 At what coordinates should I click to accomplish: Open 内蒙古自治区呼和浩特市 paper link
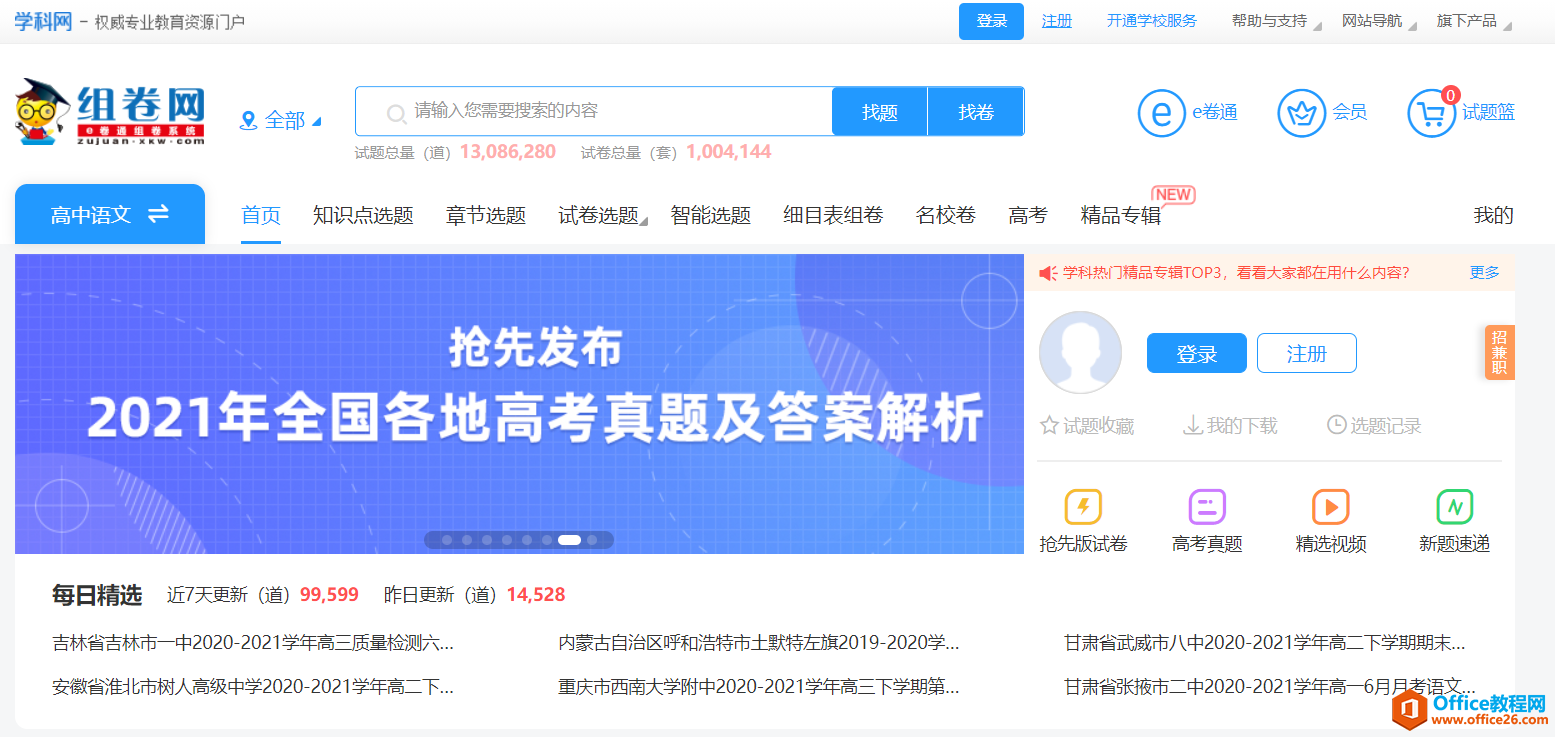759,643
